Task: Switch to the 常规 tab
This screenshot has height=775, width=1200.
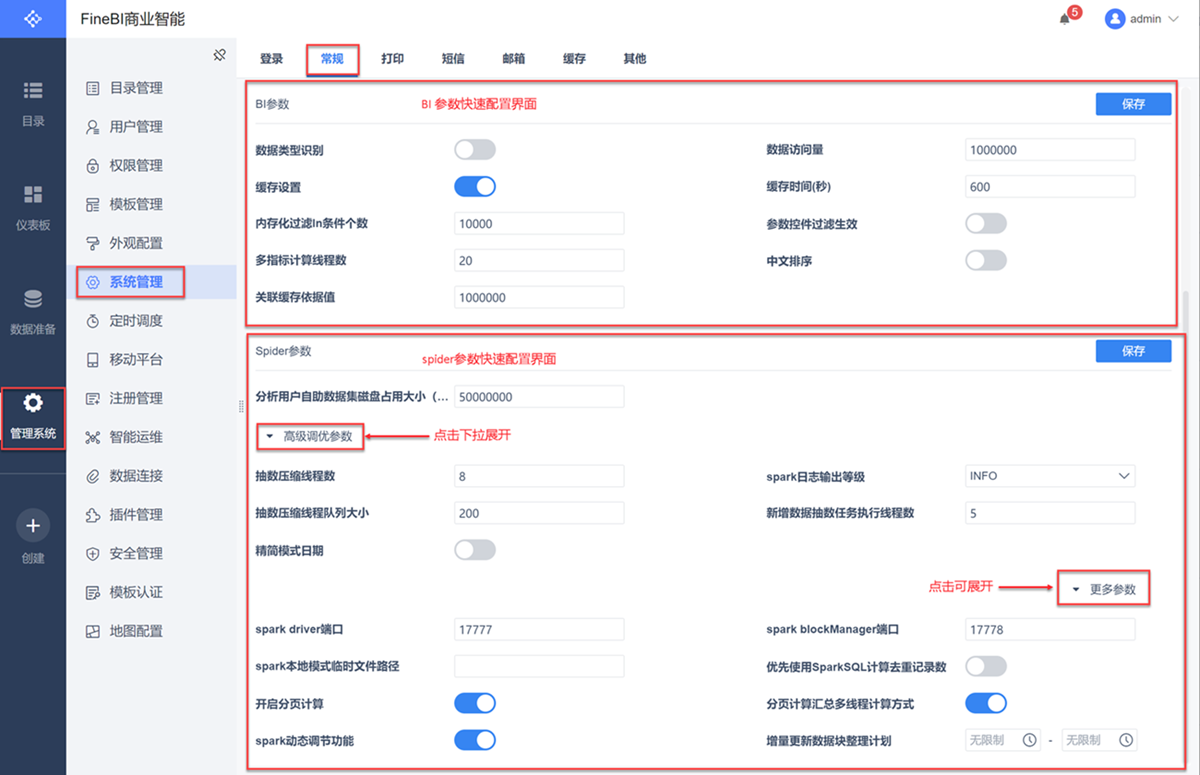Action: [x=332, y=59]
